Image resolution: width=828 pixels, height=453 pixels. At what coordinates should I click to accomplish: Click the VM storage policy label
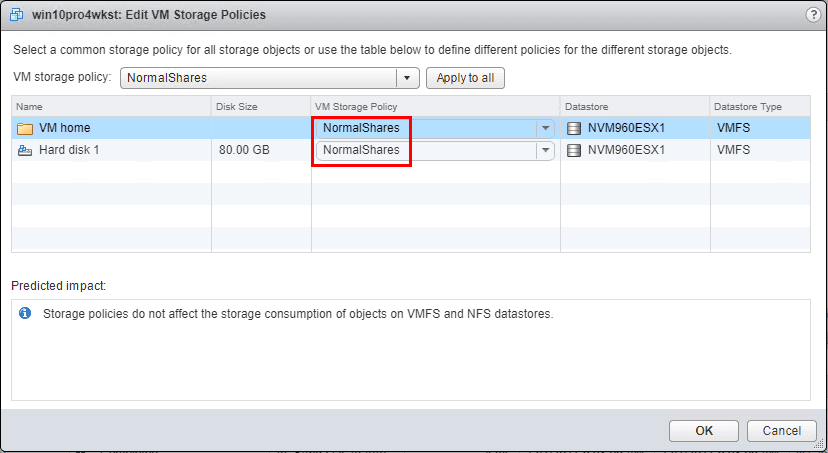(x=62, y=77)
